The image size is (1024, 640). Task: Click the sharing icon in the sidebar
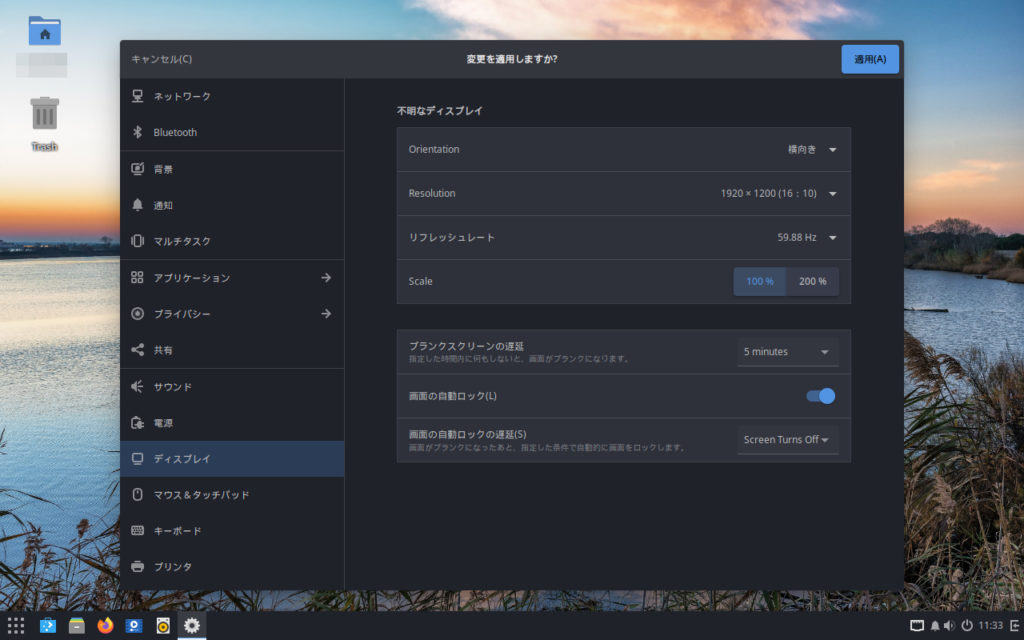(x=138, y=350)
